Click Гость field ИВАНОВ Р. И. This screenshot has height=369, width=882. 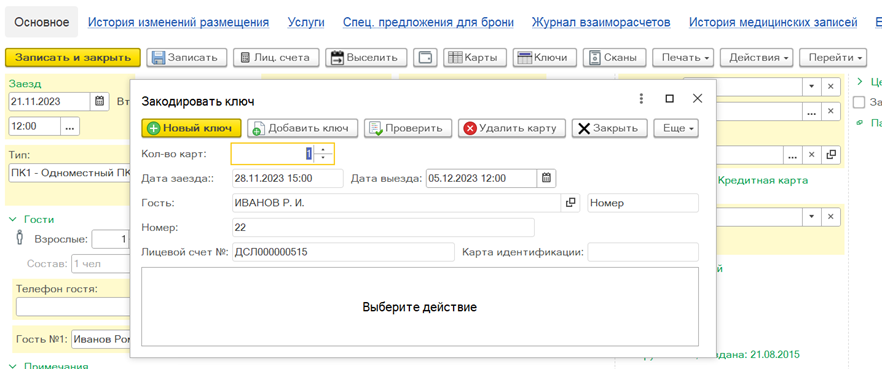(396, 203)
